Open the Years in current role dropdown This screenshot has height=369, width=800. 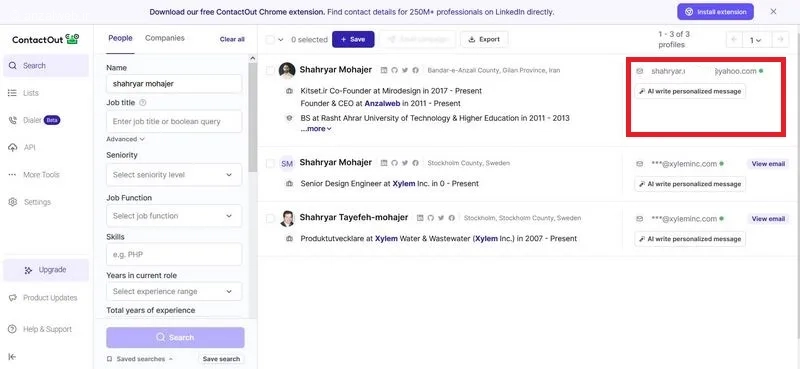[174, 291]
